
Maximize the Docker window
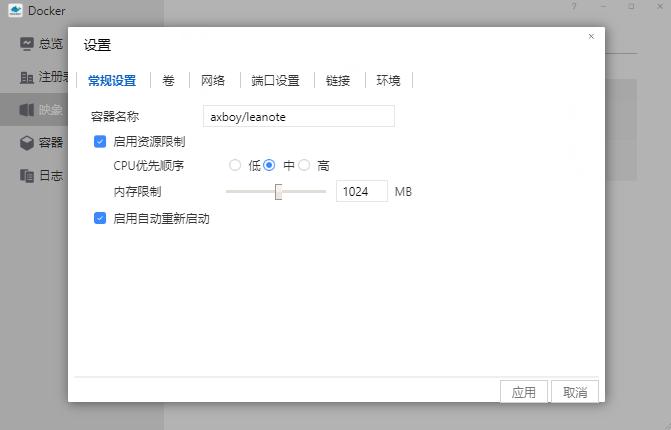click(x=631, y=6)
